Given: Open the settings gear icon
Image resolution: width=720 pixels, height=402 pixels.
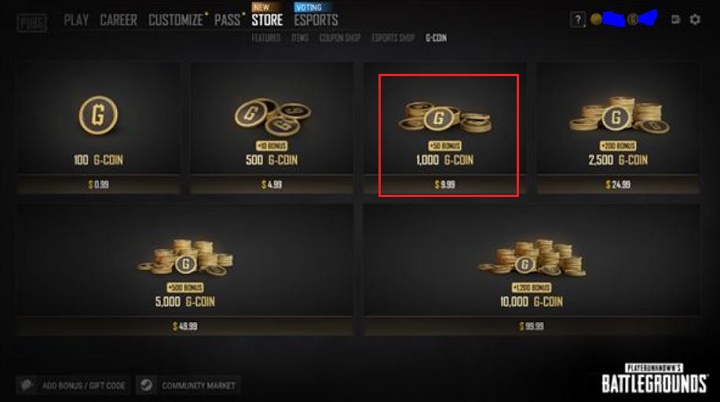Looking at the screenshot, I should pyautogui.click(x=695, y=19).
